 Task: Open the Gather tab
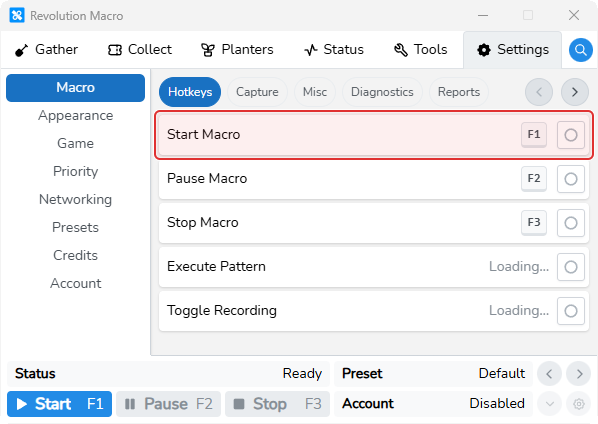(x=46, y=50)
